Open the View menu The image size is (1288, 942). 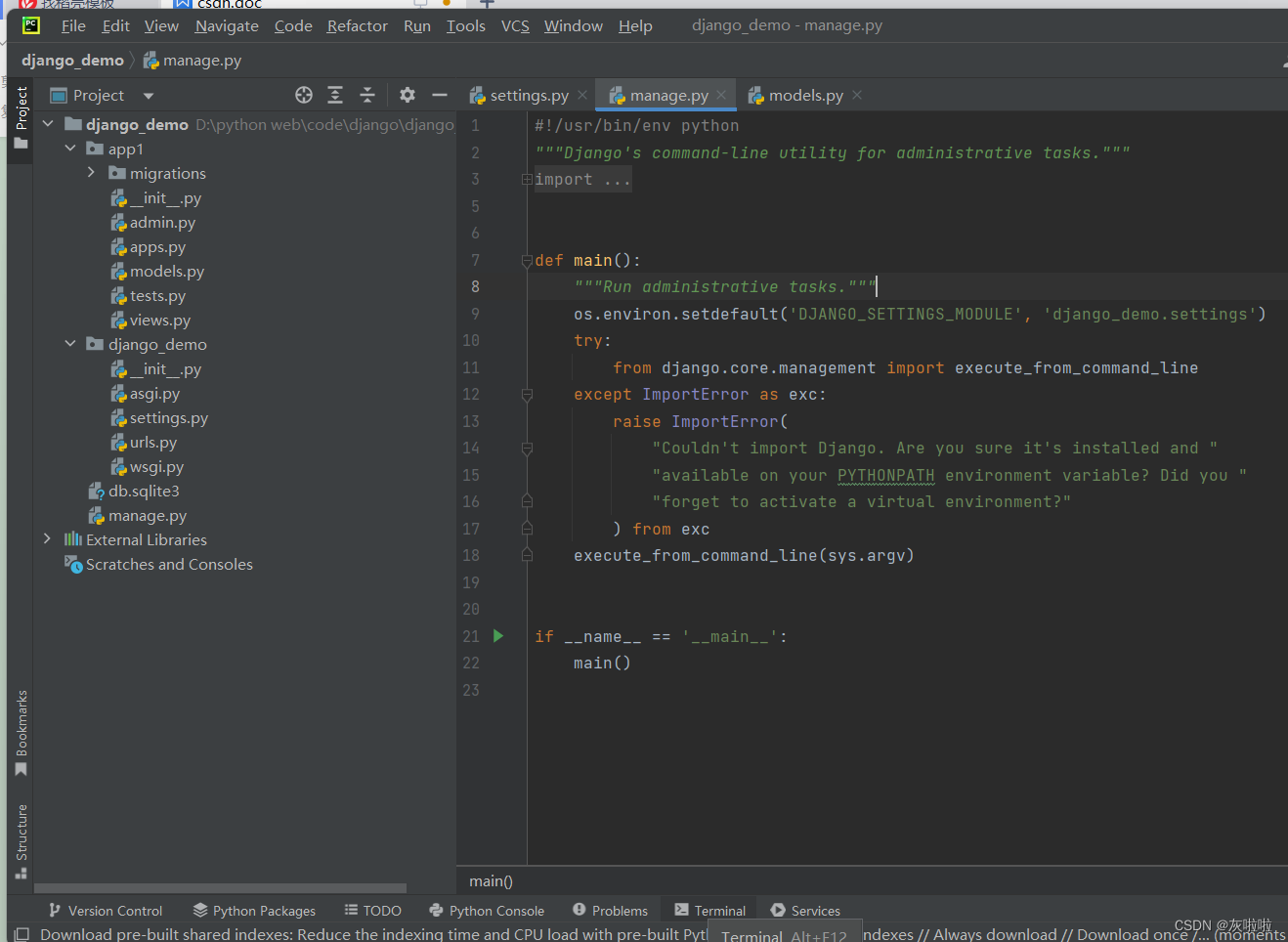pyautogui.click(x=161, y=26)
